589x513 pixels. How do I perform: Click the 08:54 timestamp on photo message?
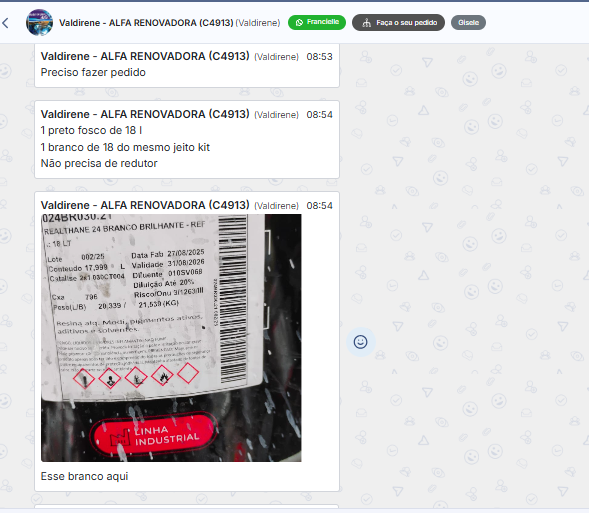319,206
